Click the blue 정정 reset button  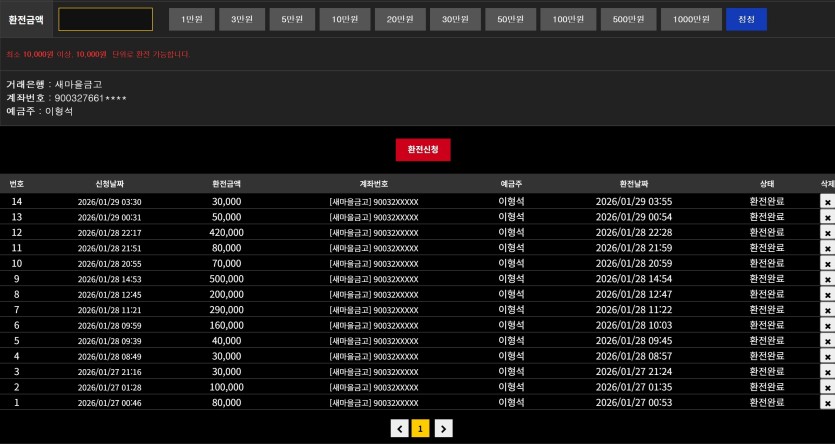[746, 19]
